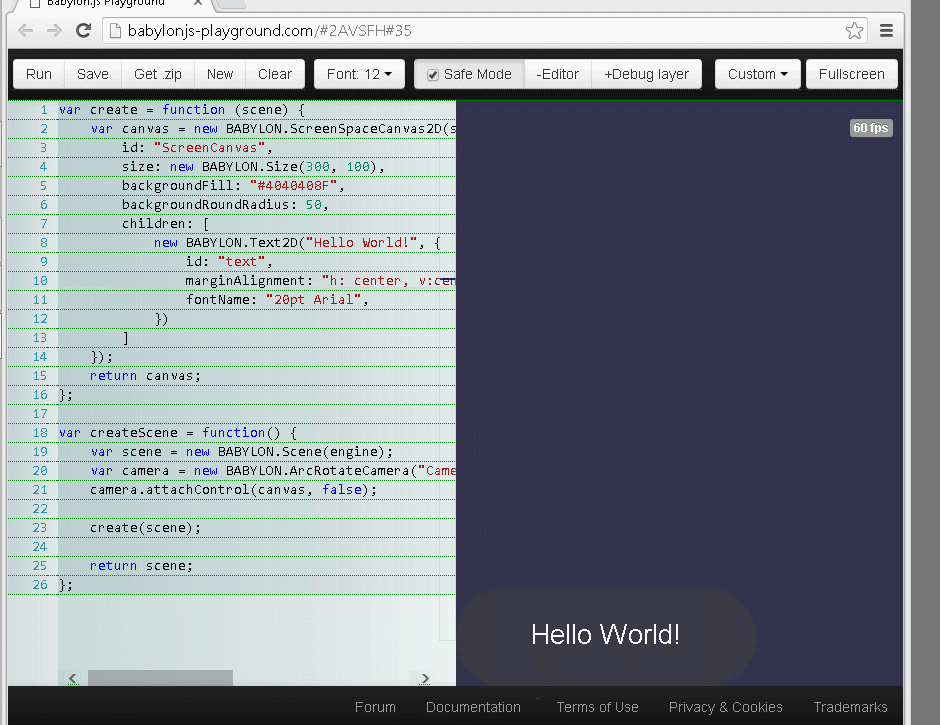Click the BABYLON.ArcRotateCamera code text
The image size is (940, 725).
318,471
